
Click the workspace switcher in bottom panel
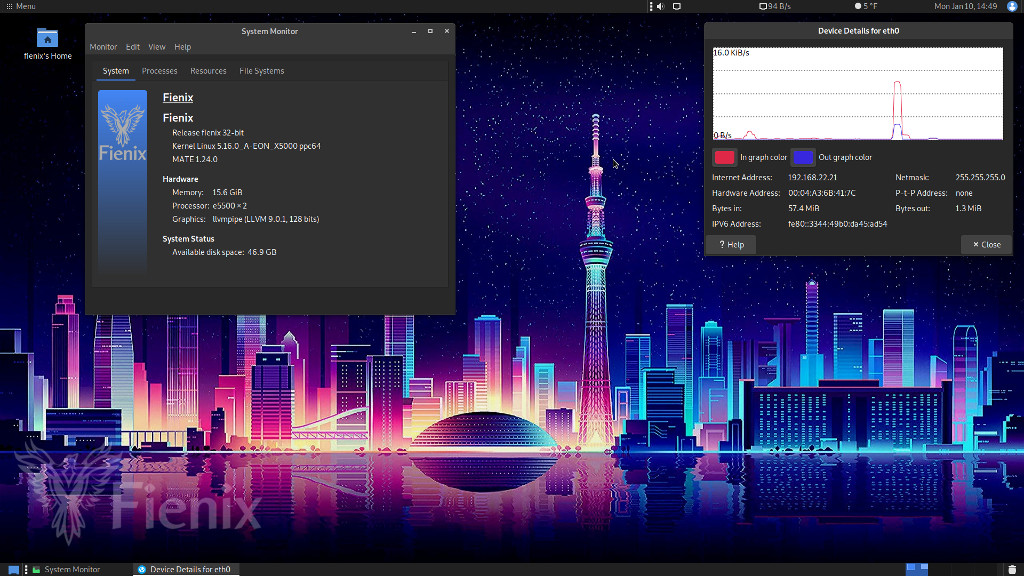click(x=917, y=569)
